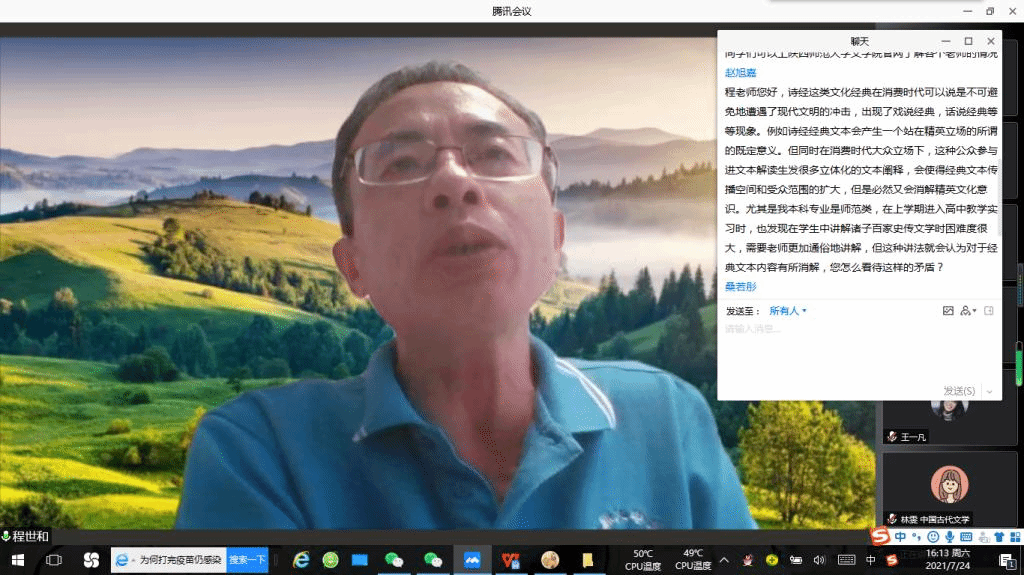Viewport: 1024px width, 575px height.
Task: Toggle Sogou voice input microphone icon
Action: (x=948, y=537)
